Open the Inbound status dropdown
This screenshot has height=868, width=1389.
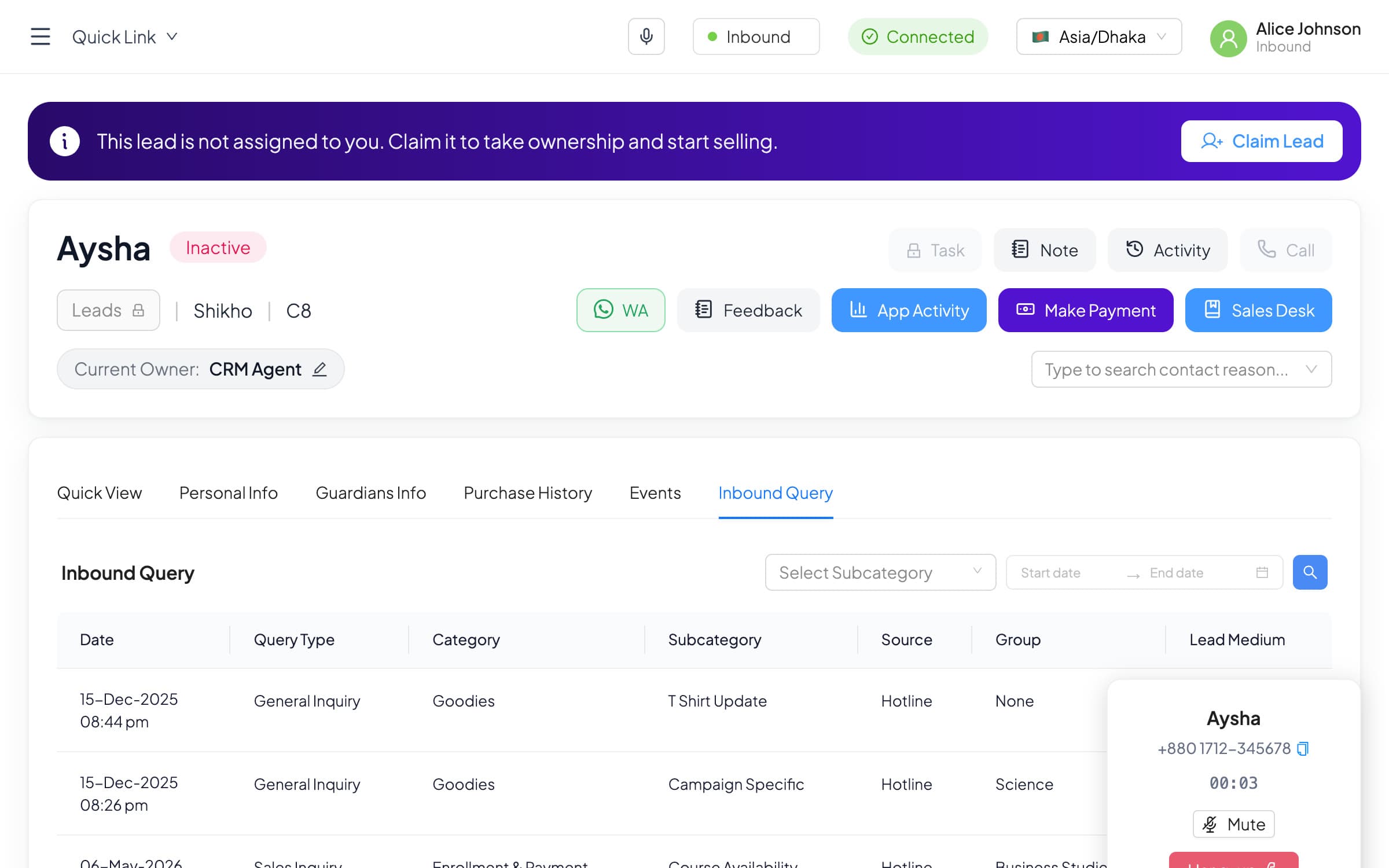756,36
